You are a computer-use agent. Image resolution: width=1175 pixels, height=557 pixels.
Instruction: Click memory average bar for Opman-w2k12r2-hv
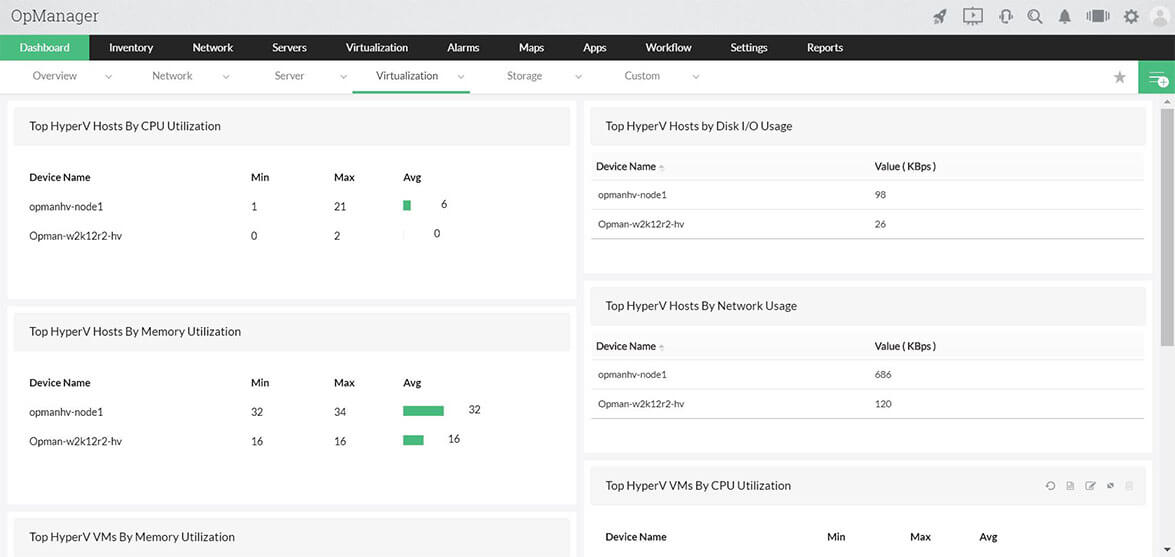(x=413, y=440)
